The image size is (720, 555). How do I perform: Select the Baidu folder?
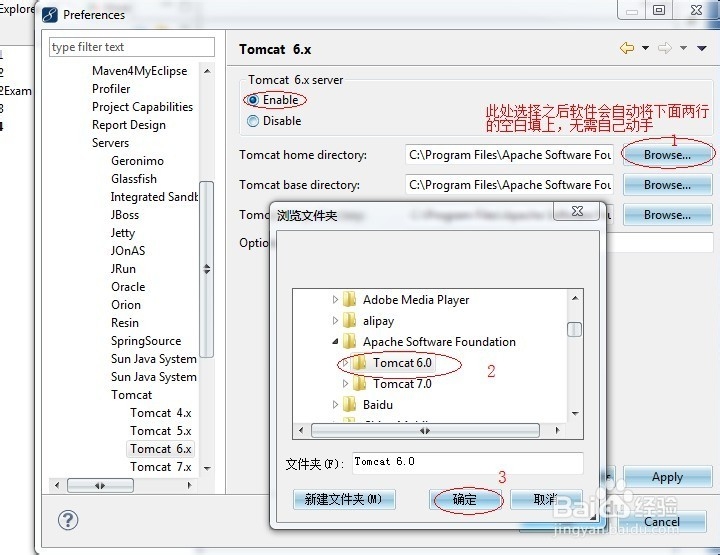(x=377, y=405)
